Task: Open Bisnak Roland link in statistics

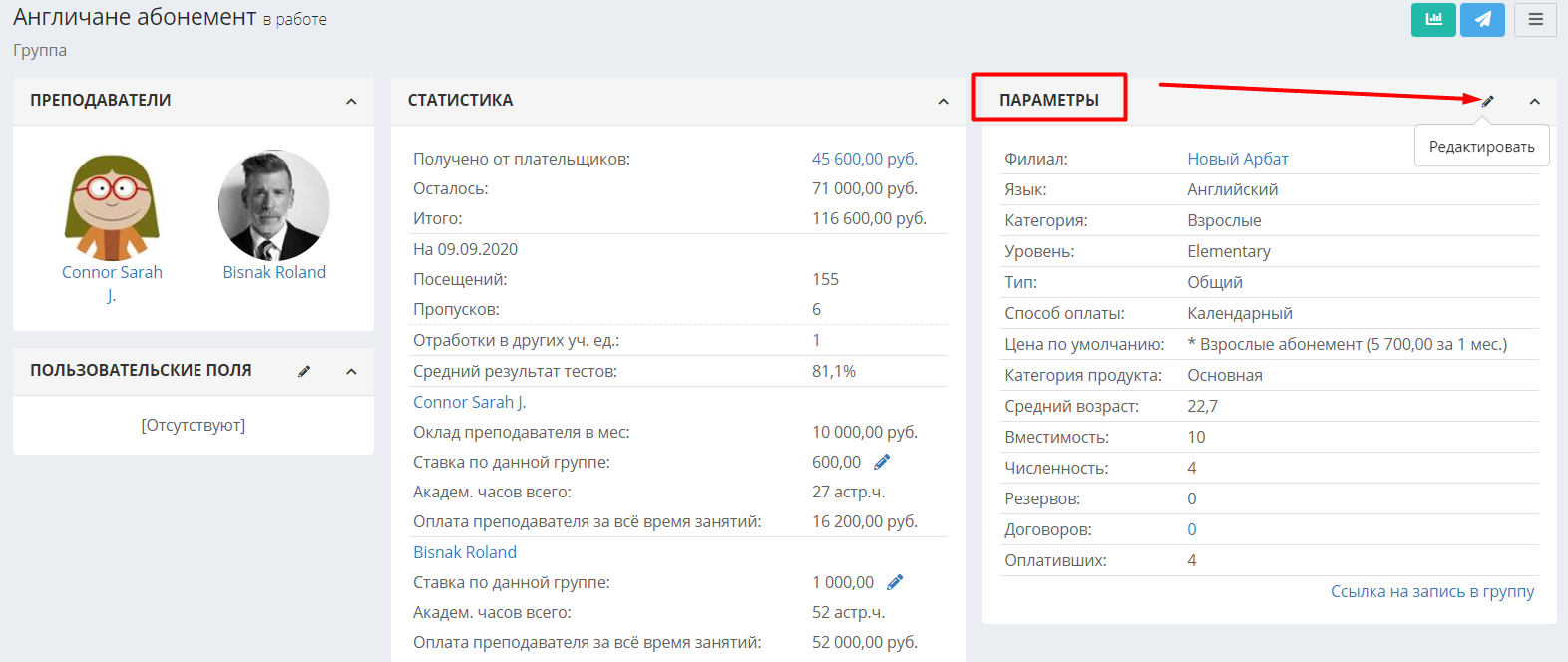Action: pos(465,552)
